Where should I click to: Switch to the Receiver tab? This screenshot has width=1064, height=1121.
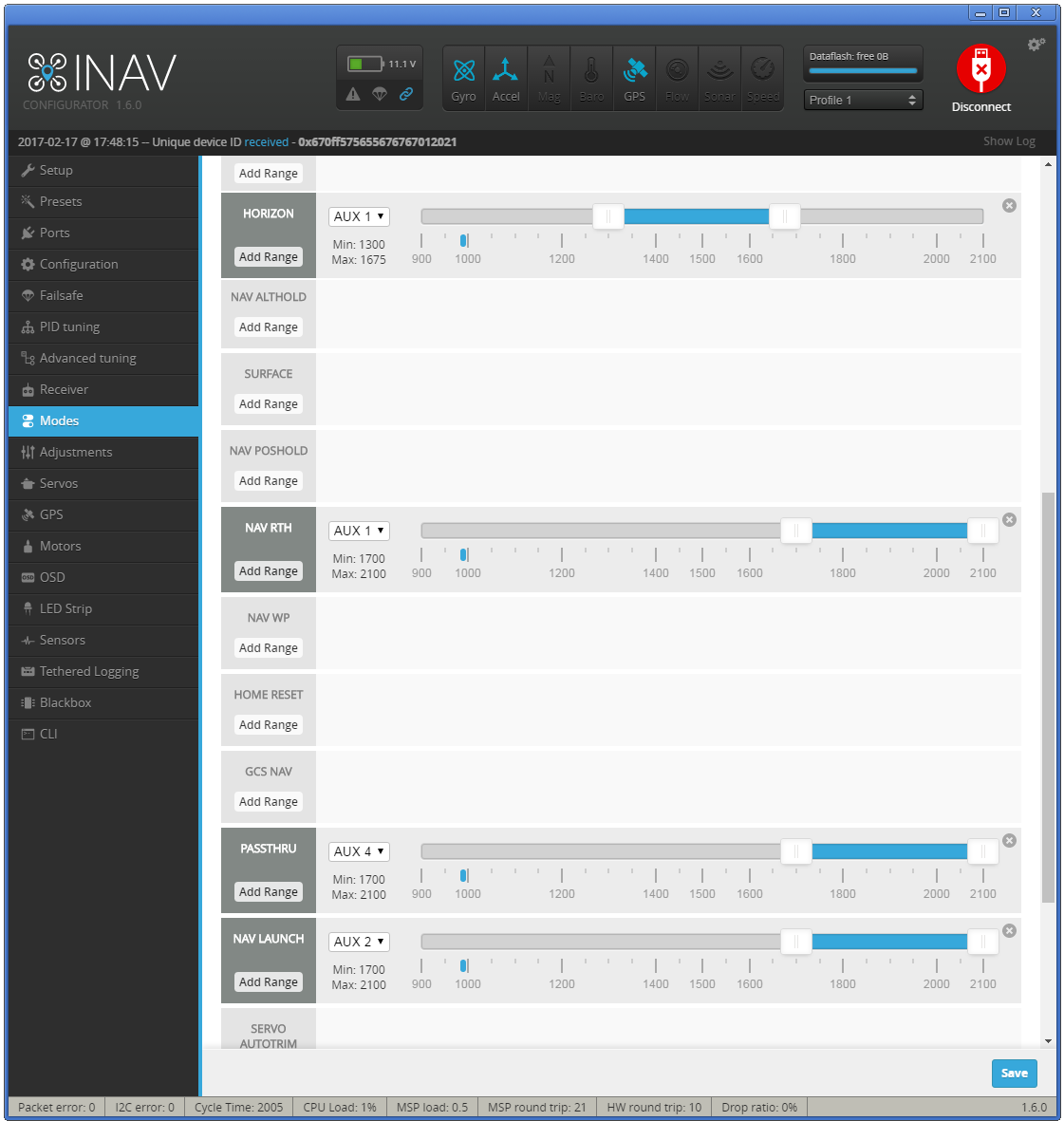(x=103, y=389)
